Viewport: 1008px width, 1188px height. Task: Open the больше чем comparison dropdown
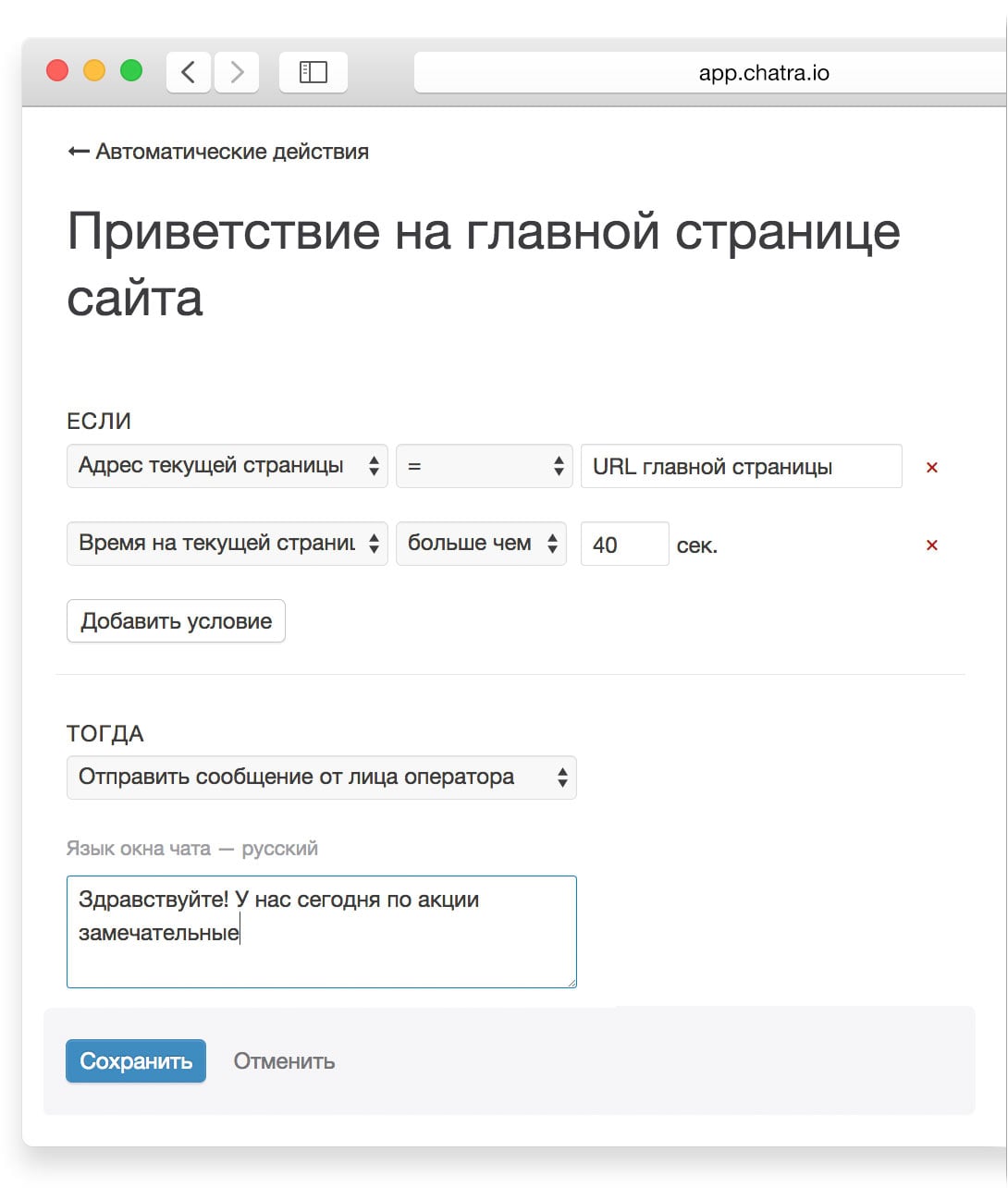coord(481,544)
